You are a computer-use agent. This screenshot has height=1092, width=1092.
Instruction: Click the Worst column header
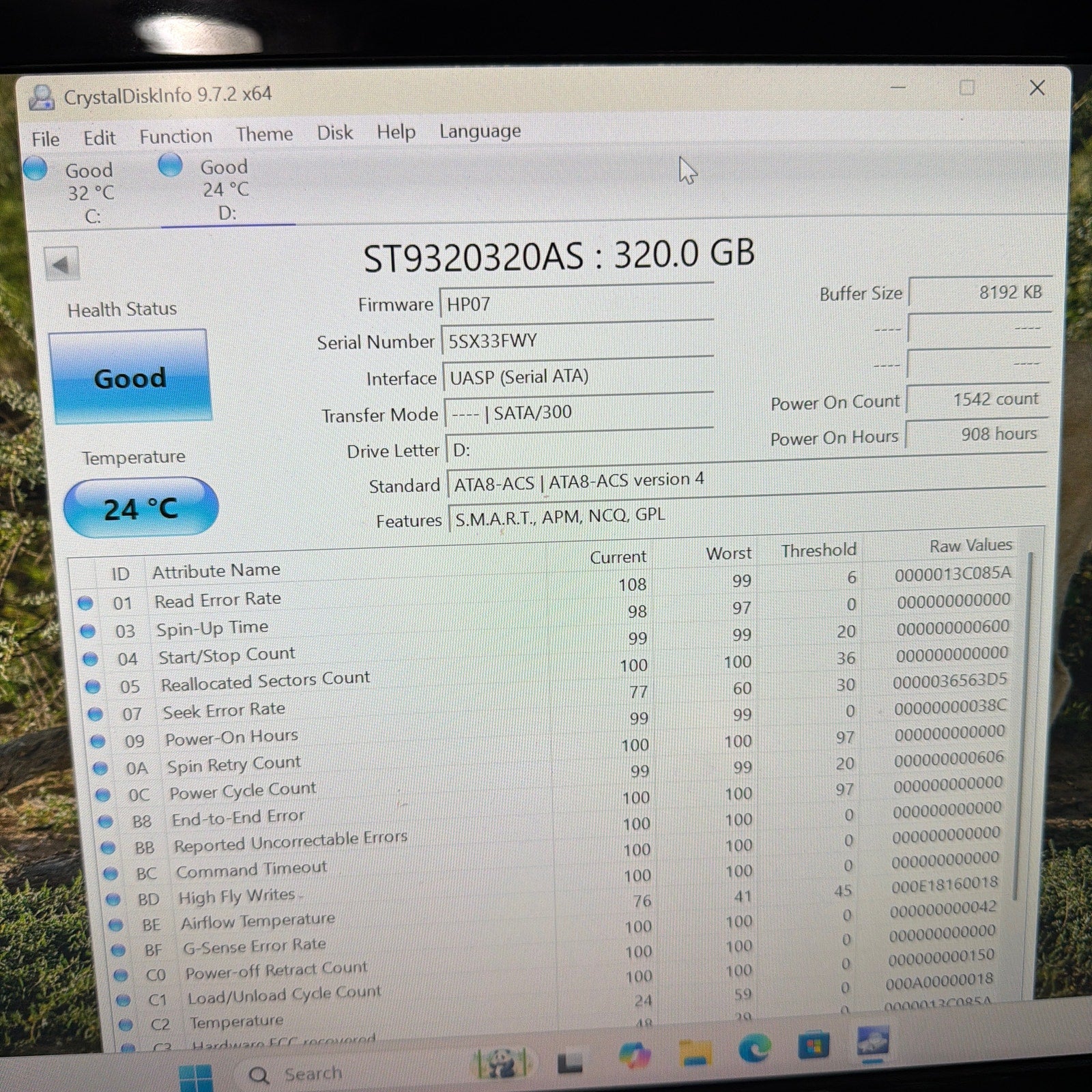(x=729, y=554)
